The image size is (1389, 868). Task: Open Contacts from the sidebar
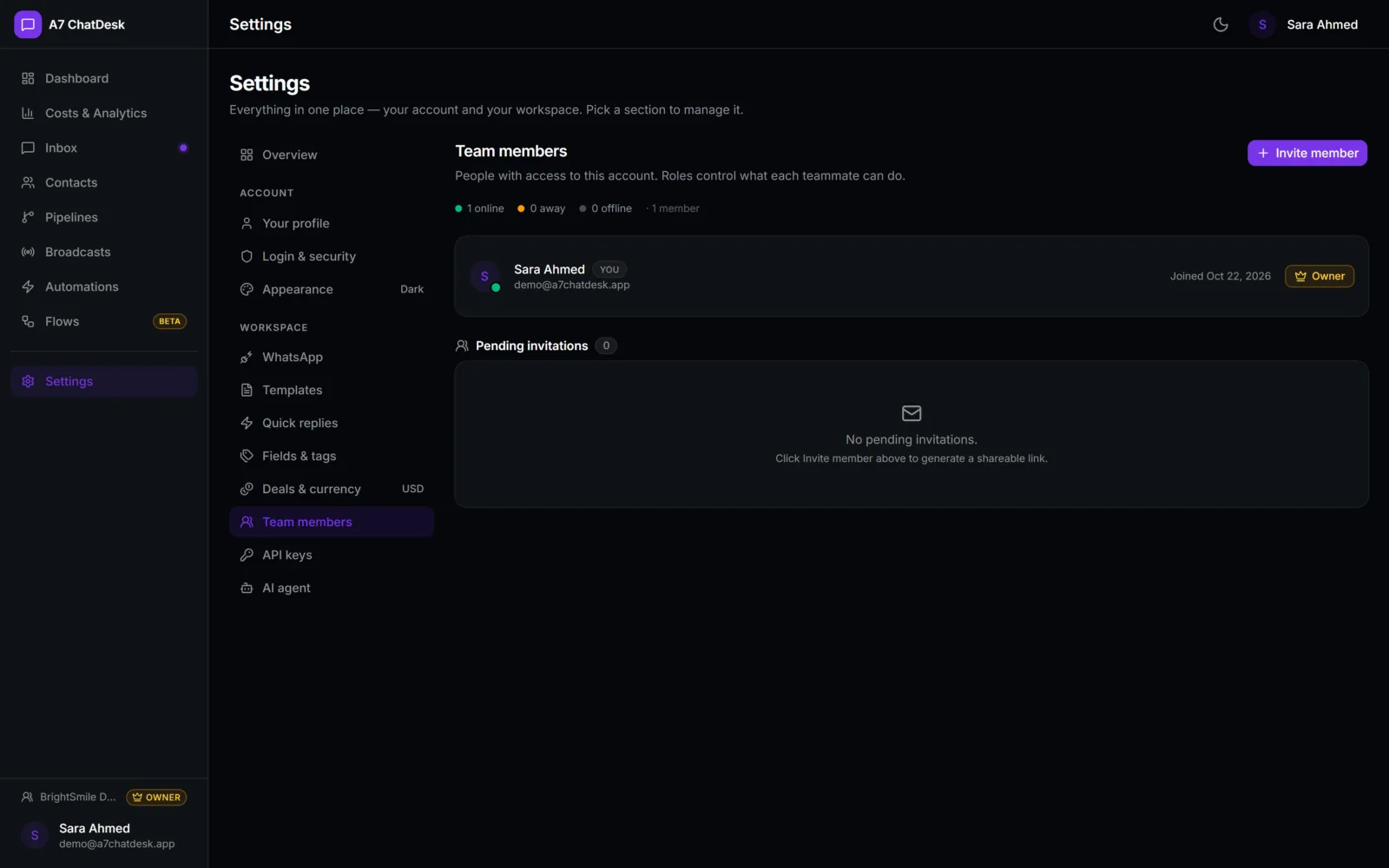(104, 182)
